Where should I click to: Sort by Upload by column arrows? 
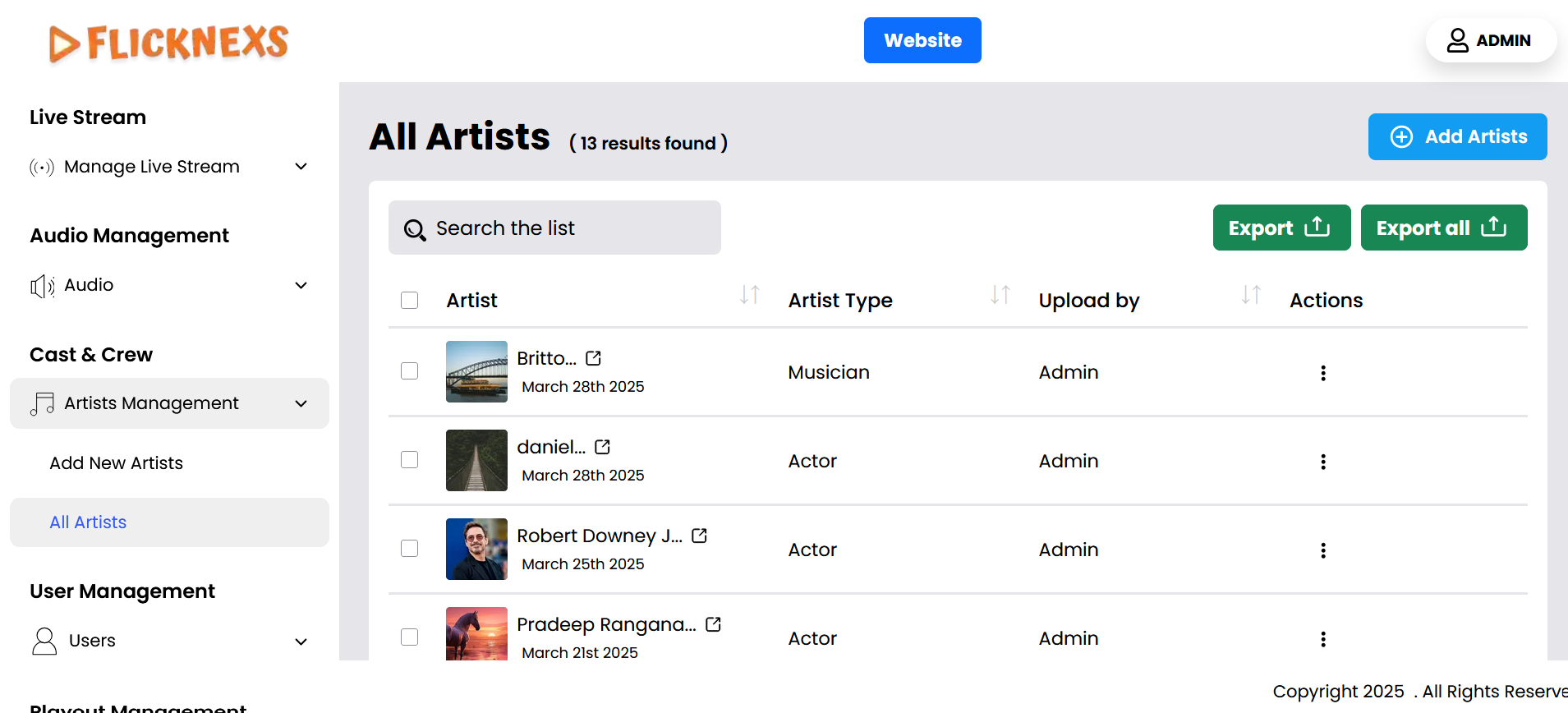tap(1250, 295)
